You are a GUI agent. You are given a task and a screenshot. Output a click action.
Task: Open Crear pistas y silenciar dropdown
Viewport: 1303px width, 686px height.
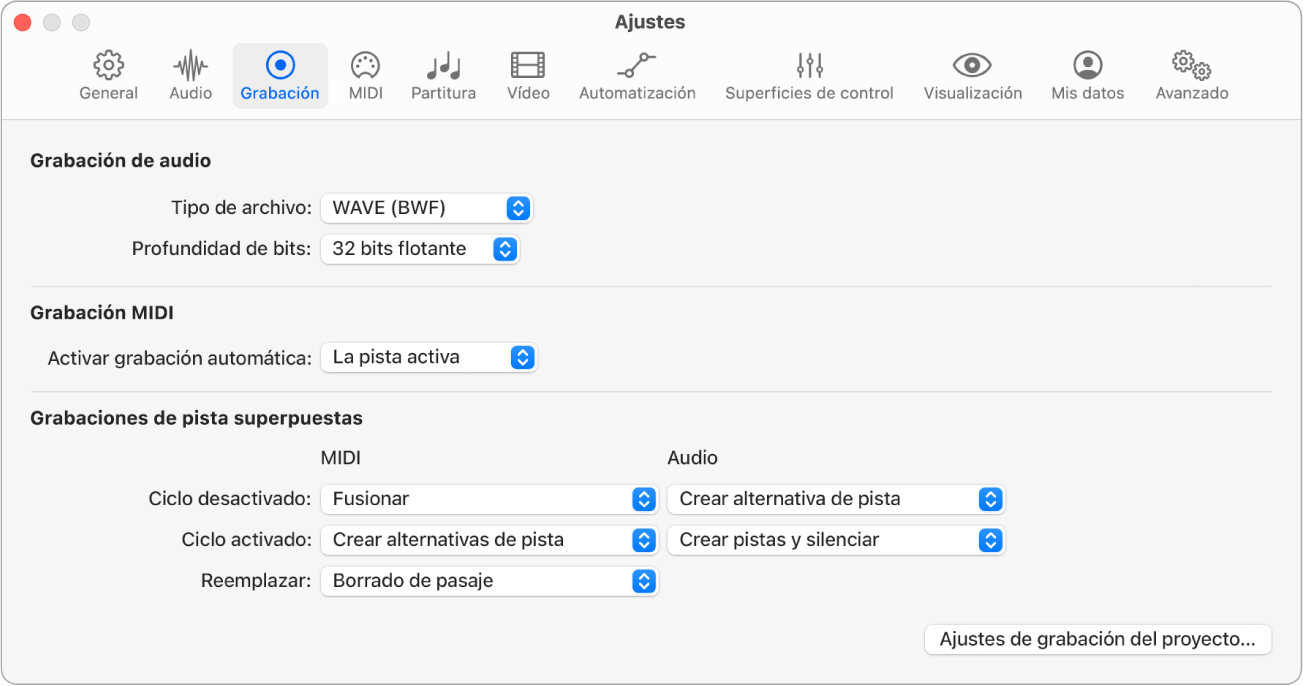click(835, 540)
